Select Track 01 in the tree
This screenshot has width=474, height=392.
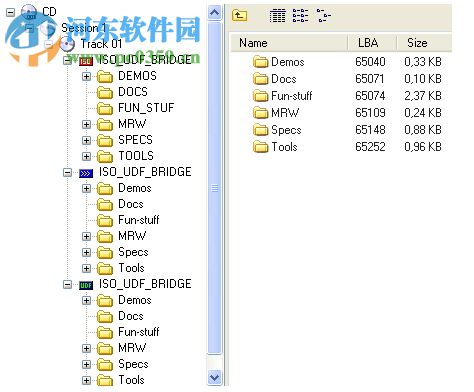(x=101, y=44)
